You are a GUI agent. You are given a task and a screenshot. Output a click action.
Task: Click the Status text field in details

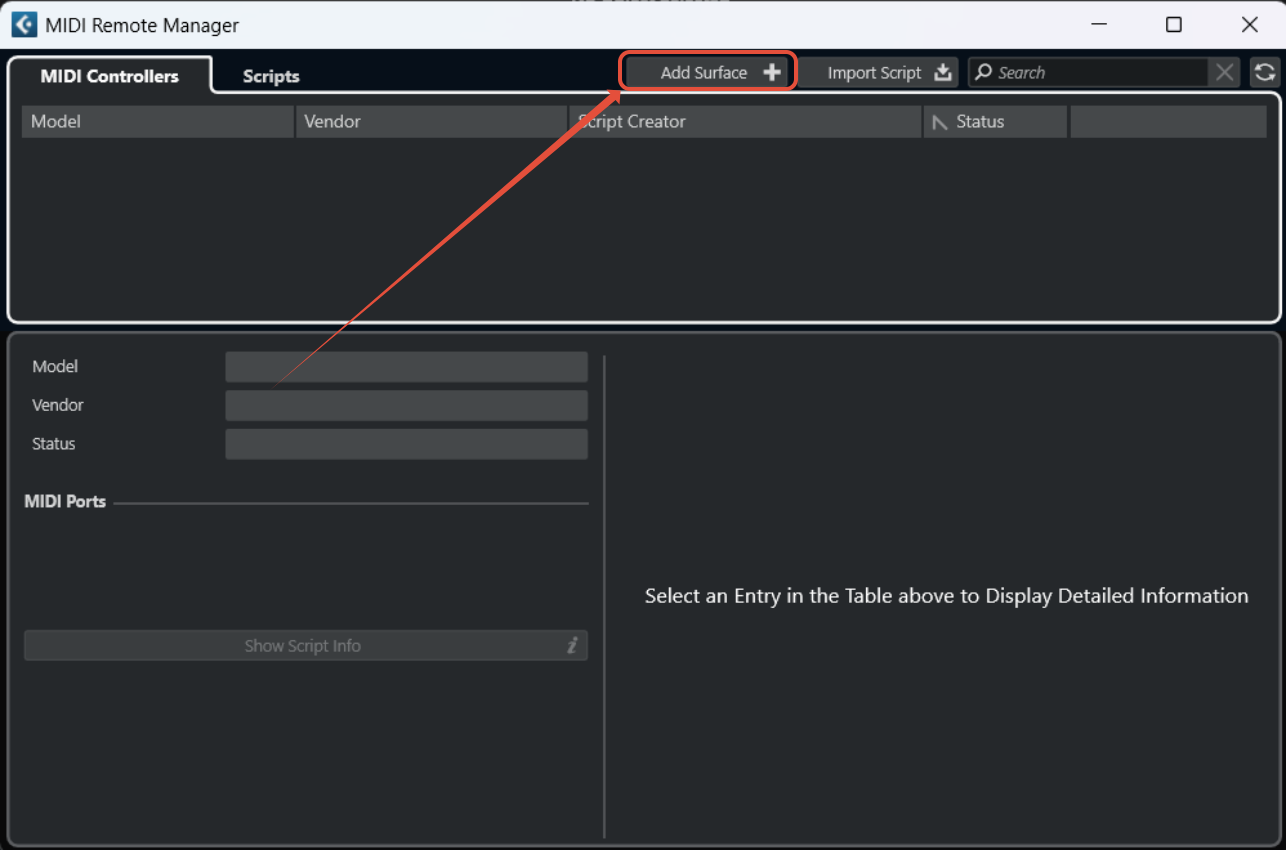[x=406, y=444]
